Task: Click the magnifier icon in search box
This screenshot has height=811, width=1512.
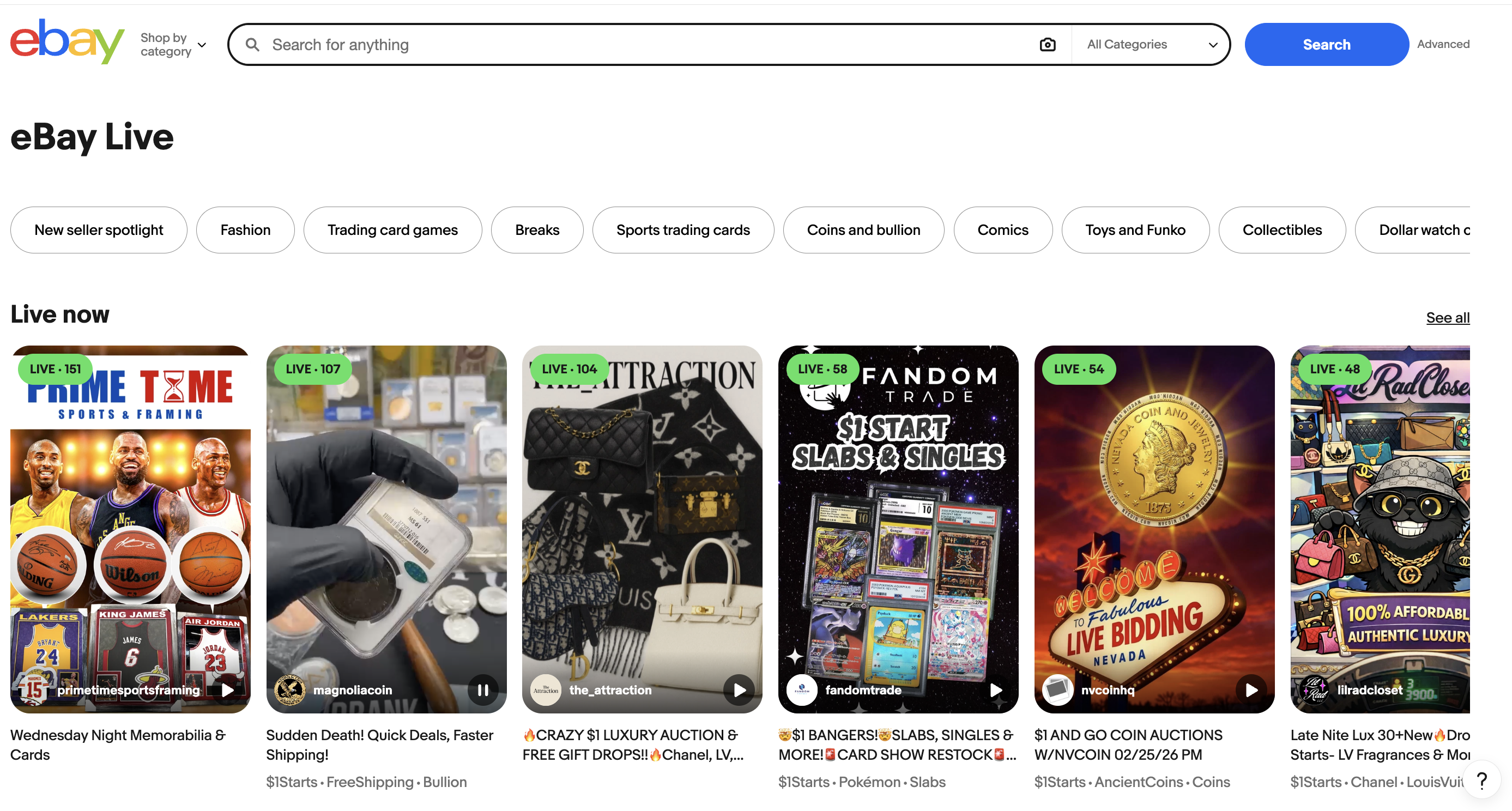Action: [252, 45]
